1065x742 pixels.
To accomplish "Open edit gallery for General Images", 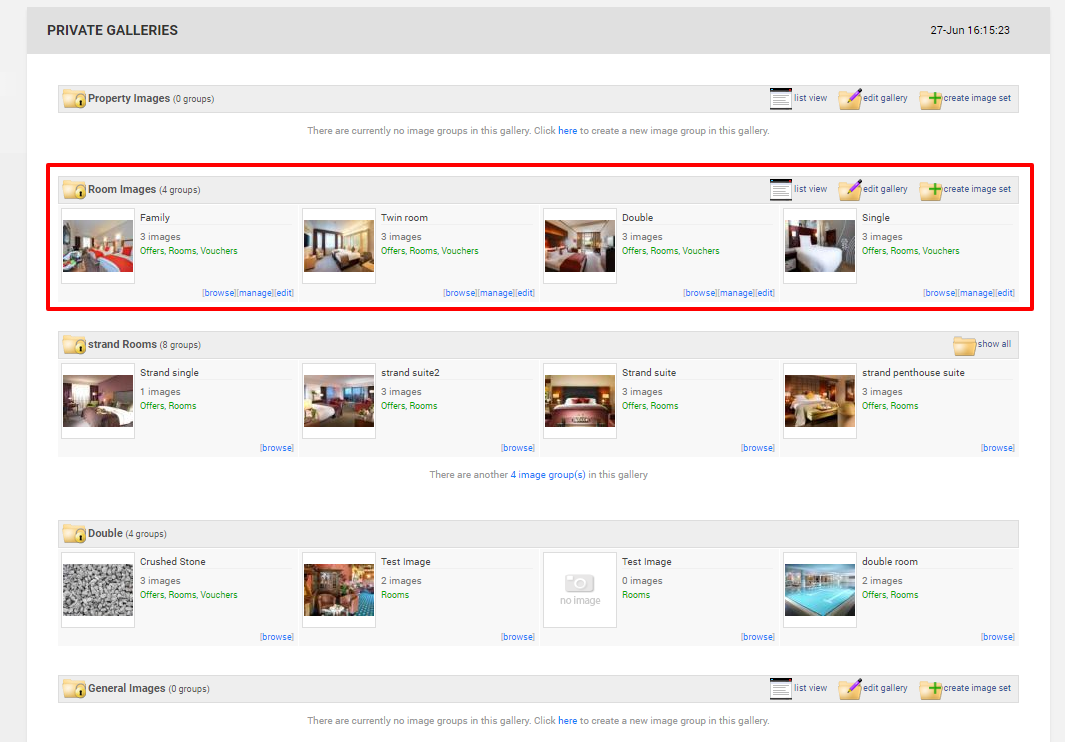I will [873, 688].
